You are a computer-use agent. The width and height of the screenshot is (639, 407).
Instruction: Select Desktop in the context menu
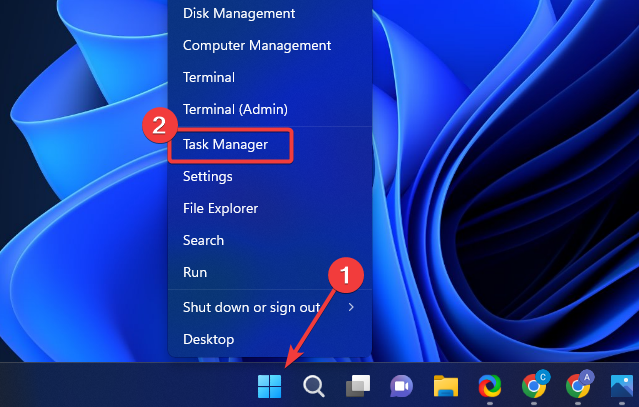(x=270, y=339)
